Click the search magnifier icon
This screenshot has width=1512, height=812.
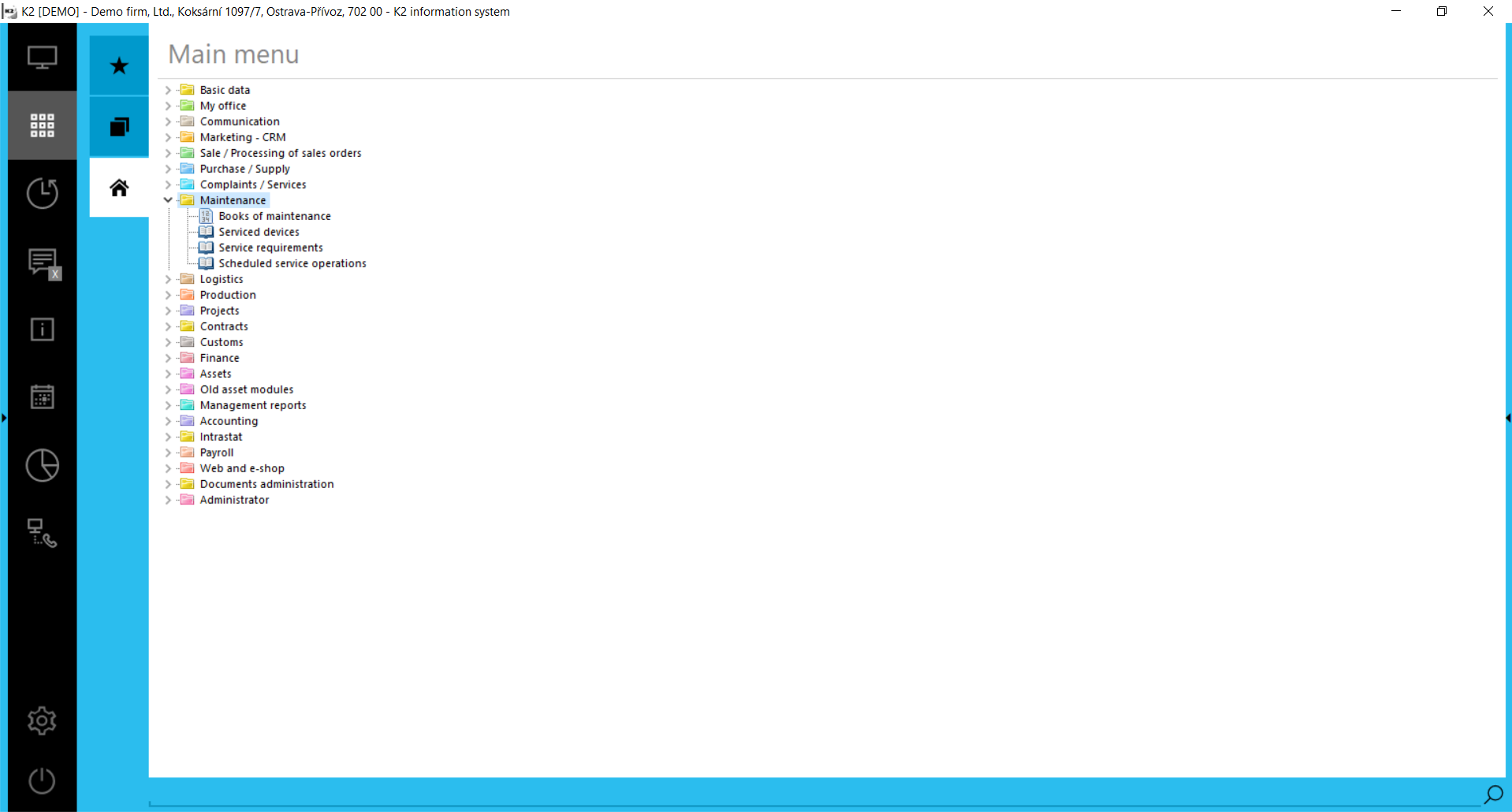pos(1493,794)
